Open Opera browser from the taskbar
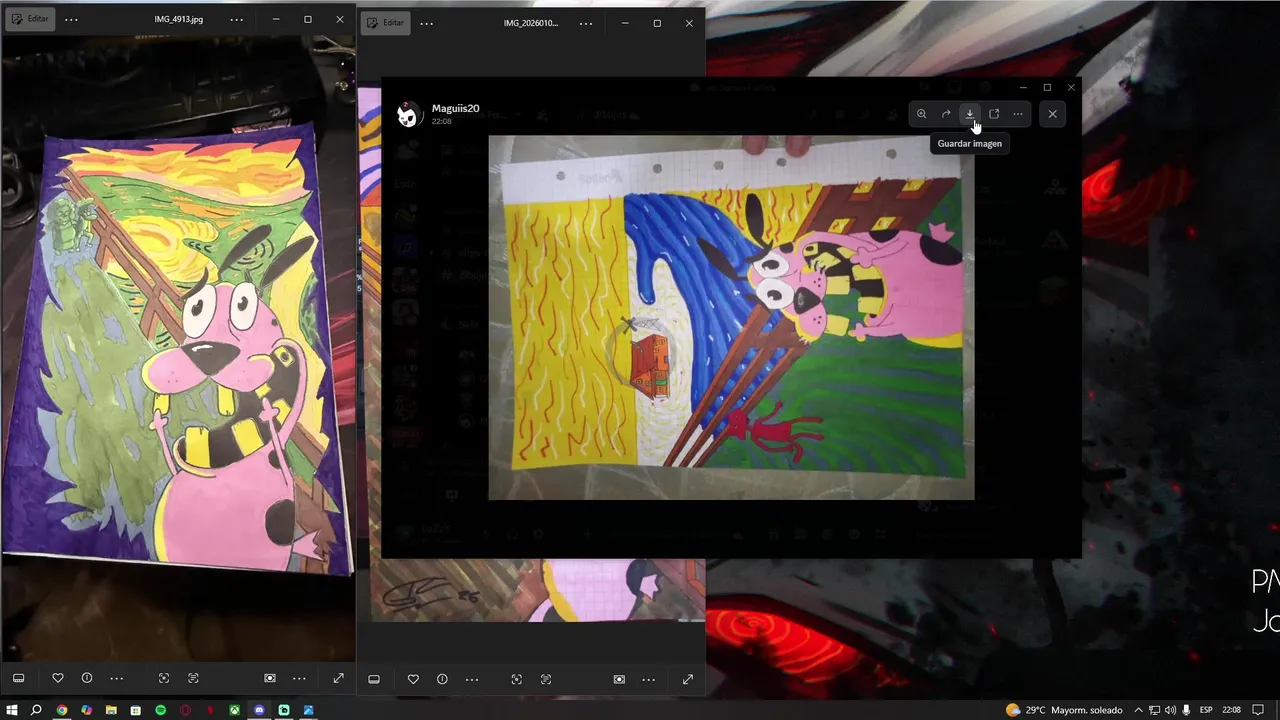1280x720 pixels. [185, 710]
